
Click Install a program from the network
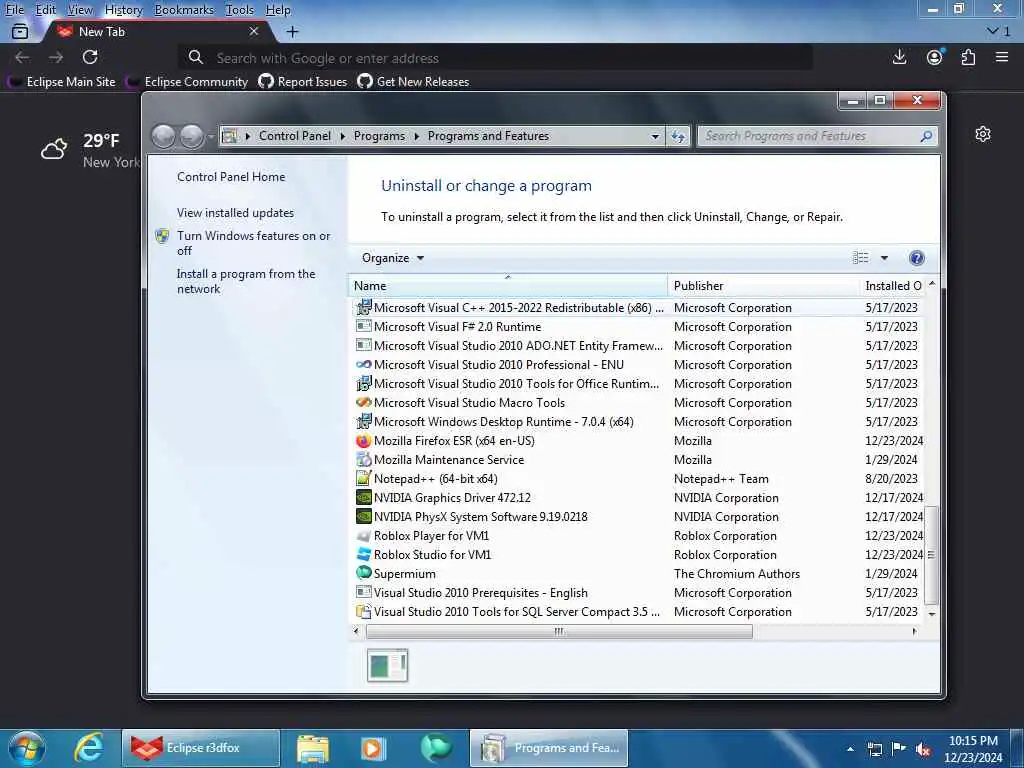[246, 281]
